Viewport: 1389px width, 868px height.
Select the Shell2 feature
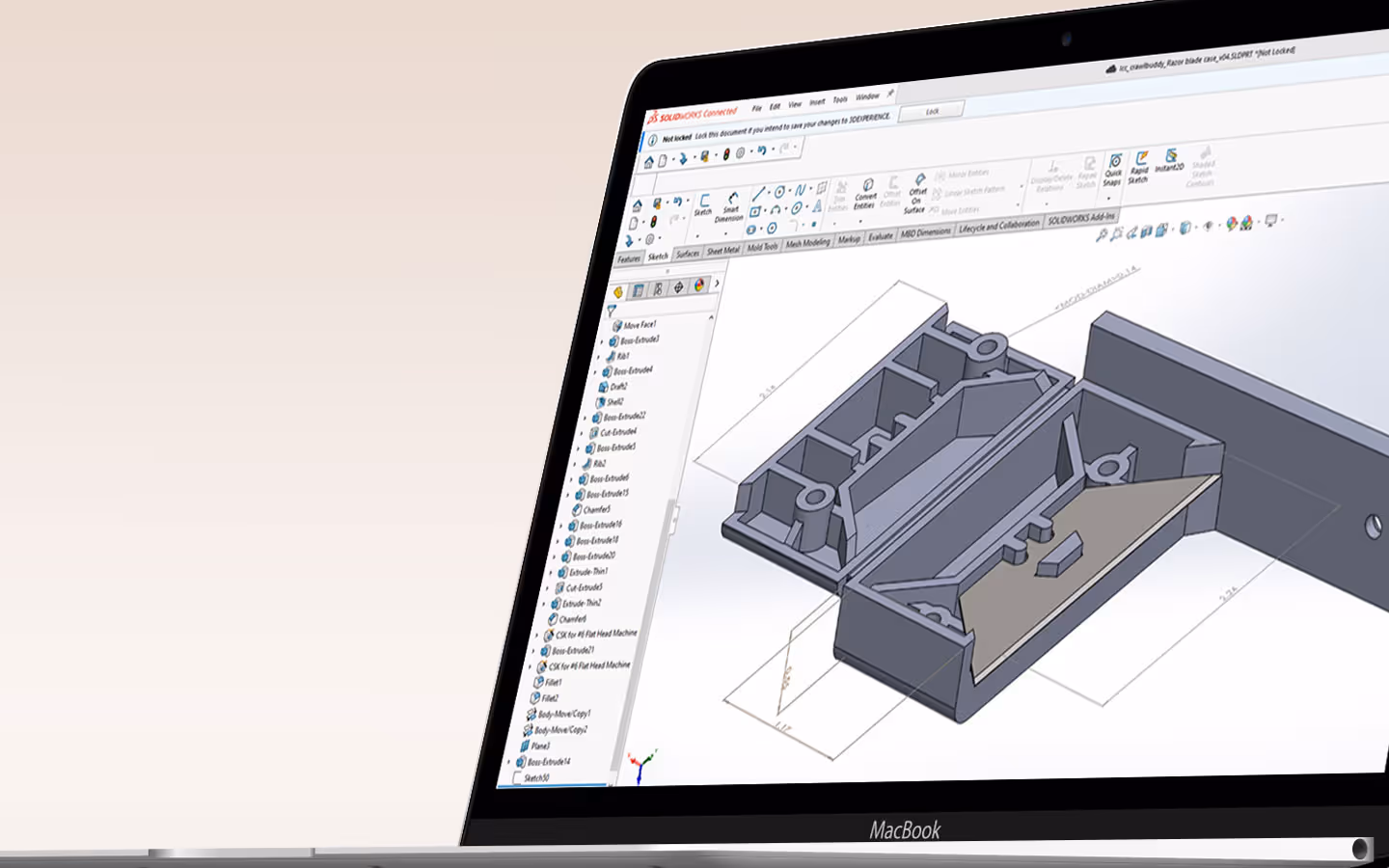[x=610, y=402]
